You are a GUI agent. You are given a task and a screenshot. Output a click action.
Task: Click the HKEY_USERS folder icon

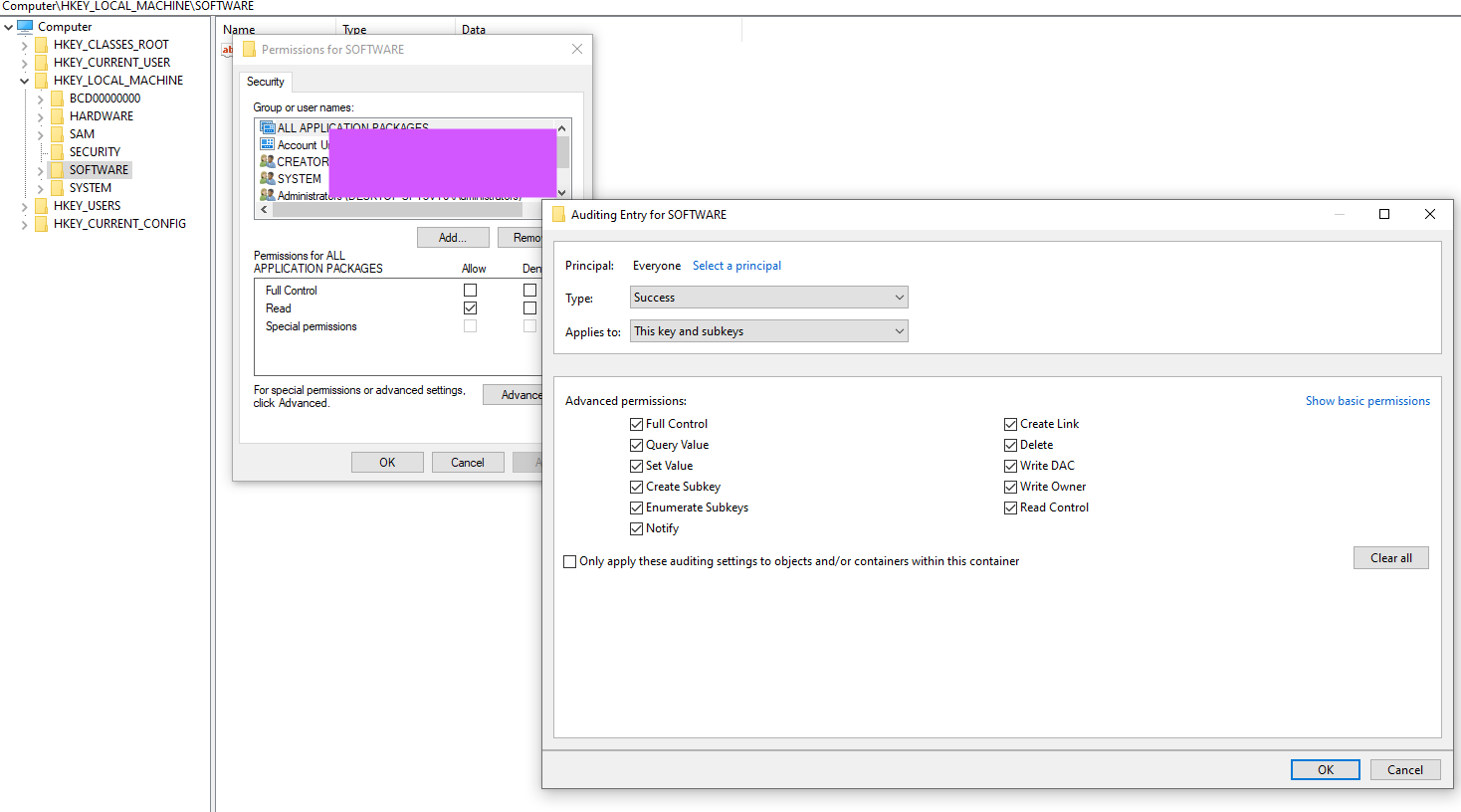[42, 206]
